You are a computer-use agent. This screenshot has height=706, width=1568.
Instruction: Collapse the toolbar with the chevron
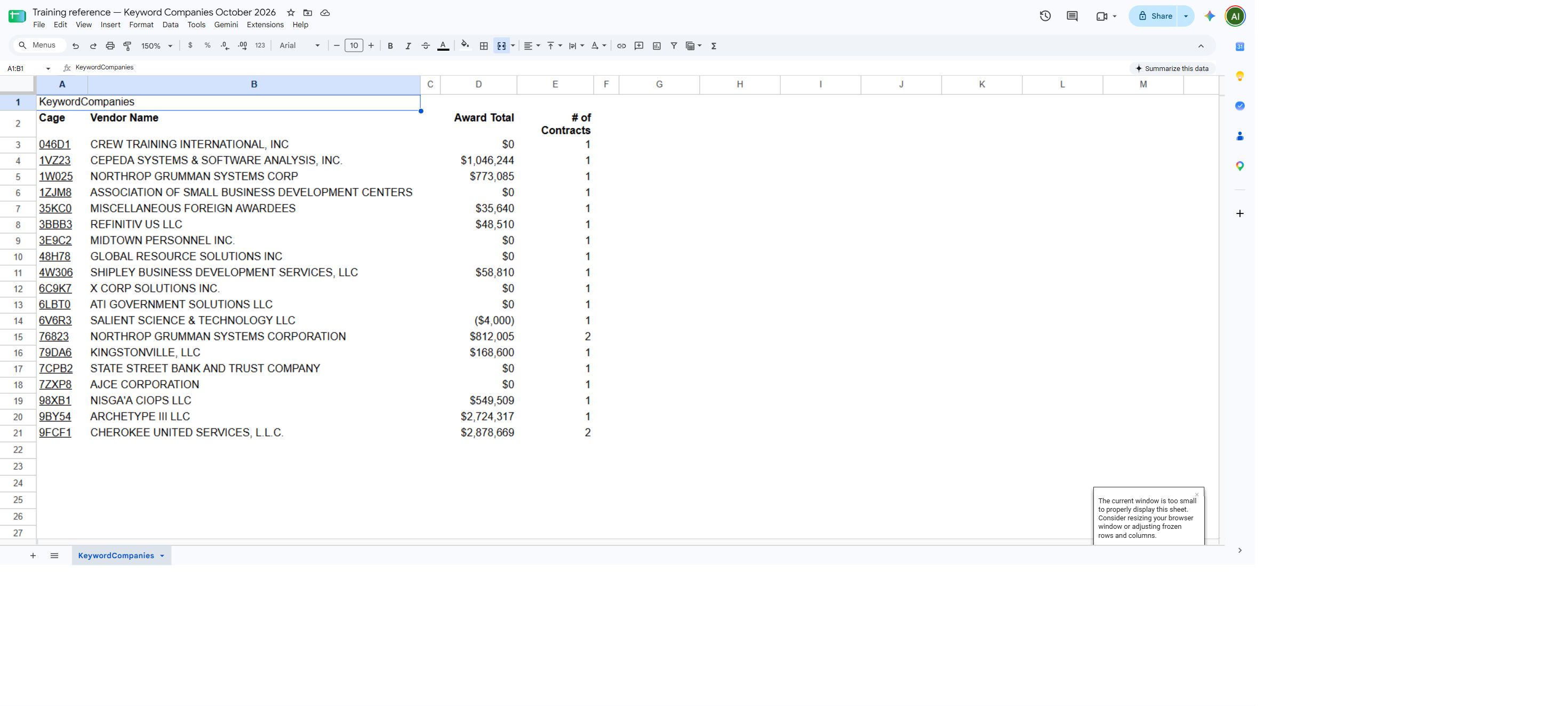[1201, 46]
